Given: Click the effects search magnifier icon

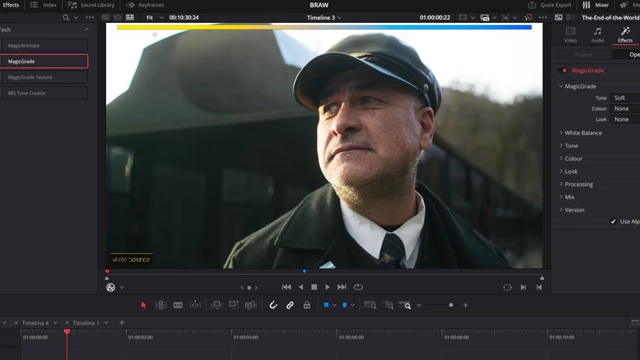Looking at the screenshot, I should tap(66, 18).
